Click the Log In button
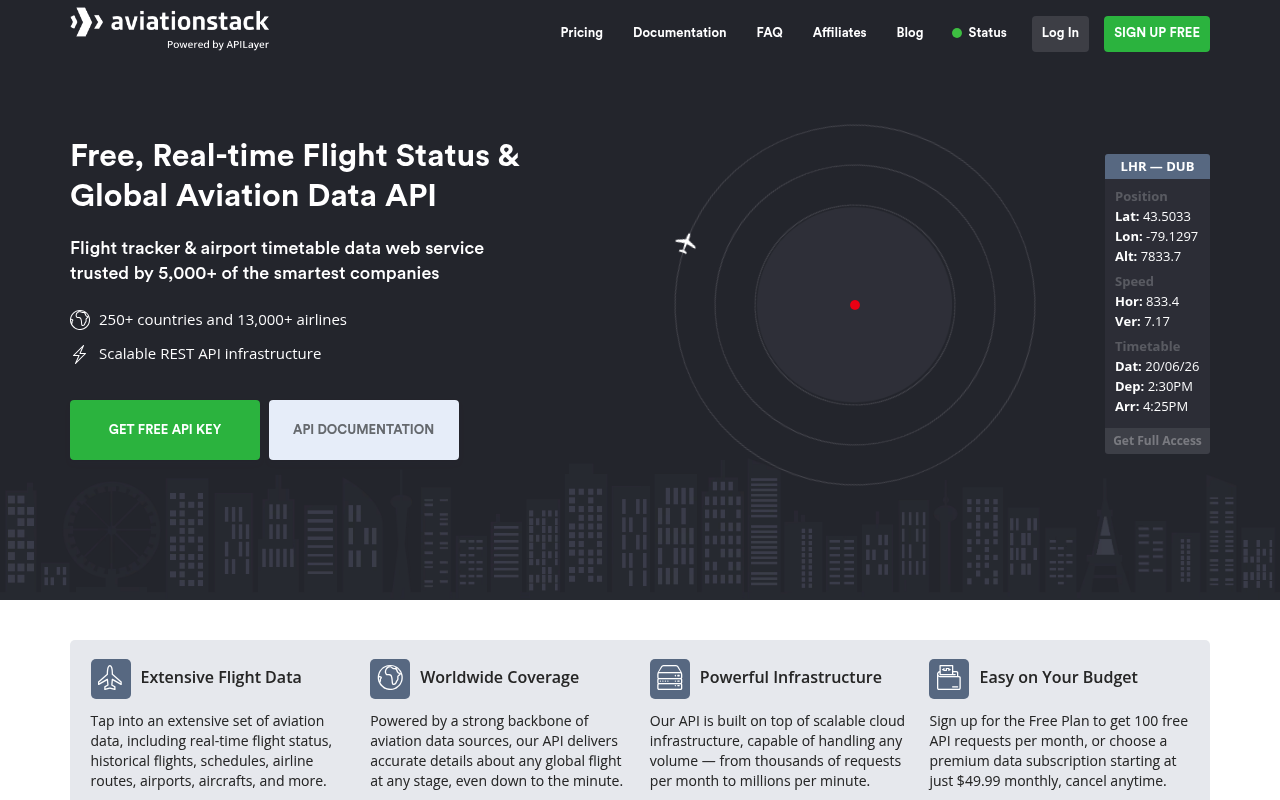1280x800 pixels. [1060, 34]
